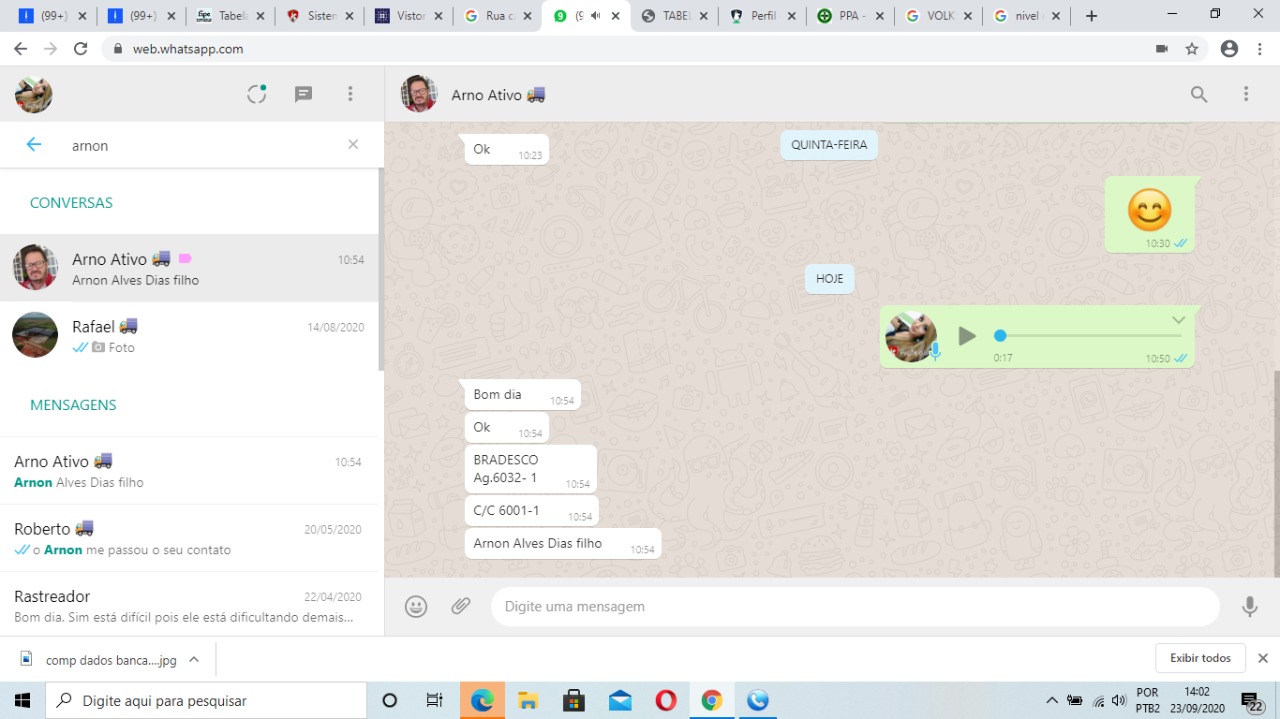This screenshot has height=719, width=1280.
Task: Open the emoji picker
Action: (416, 606)
